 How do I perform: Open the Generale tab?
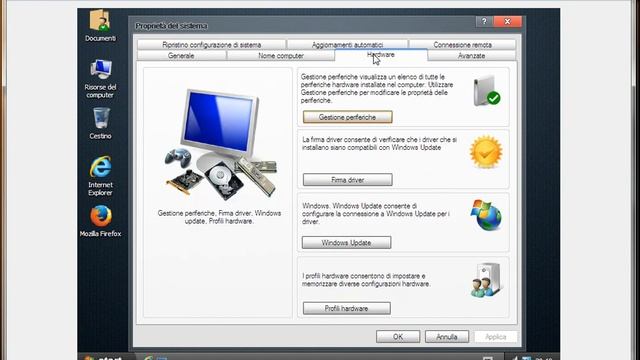[181, 56]
